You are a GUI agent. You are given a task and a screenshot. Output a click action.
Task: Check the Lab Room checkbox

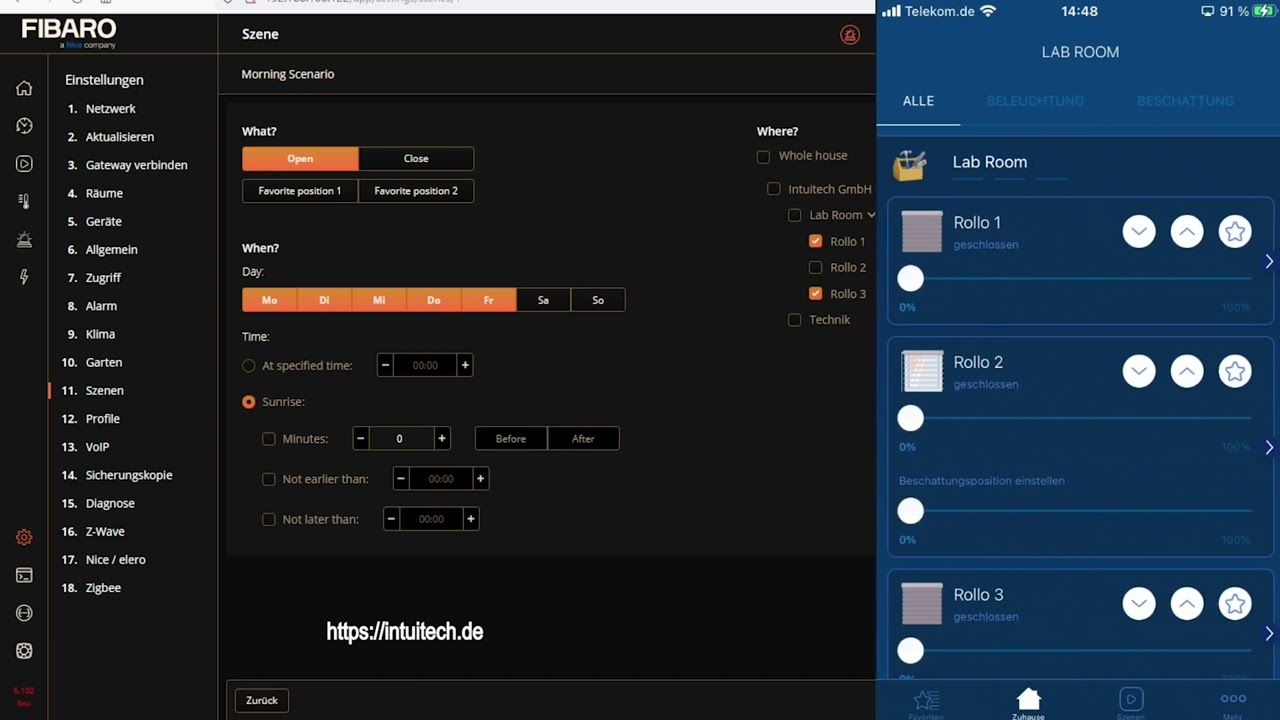795,215
